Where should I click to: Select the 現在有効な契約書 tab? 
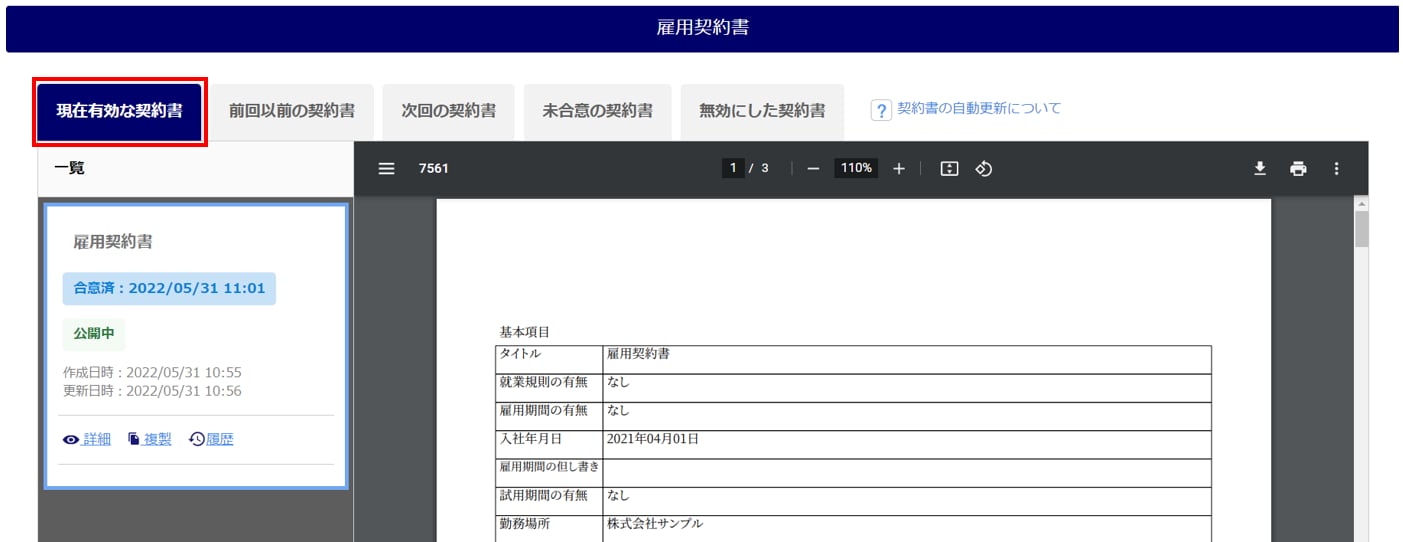click(119, 111)
